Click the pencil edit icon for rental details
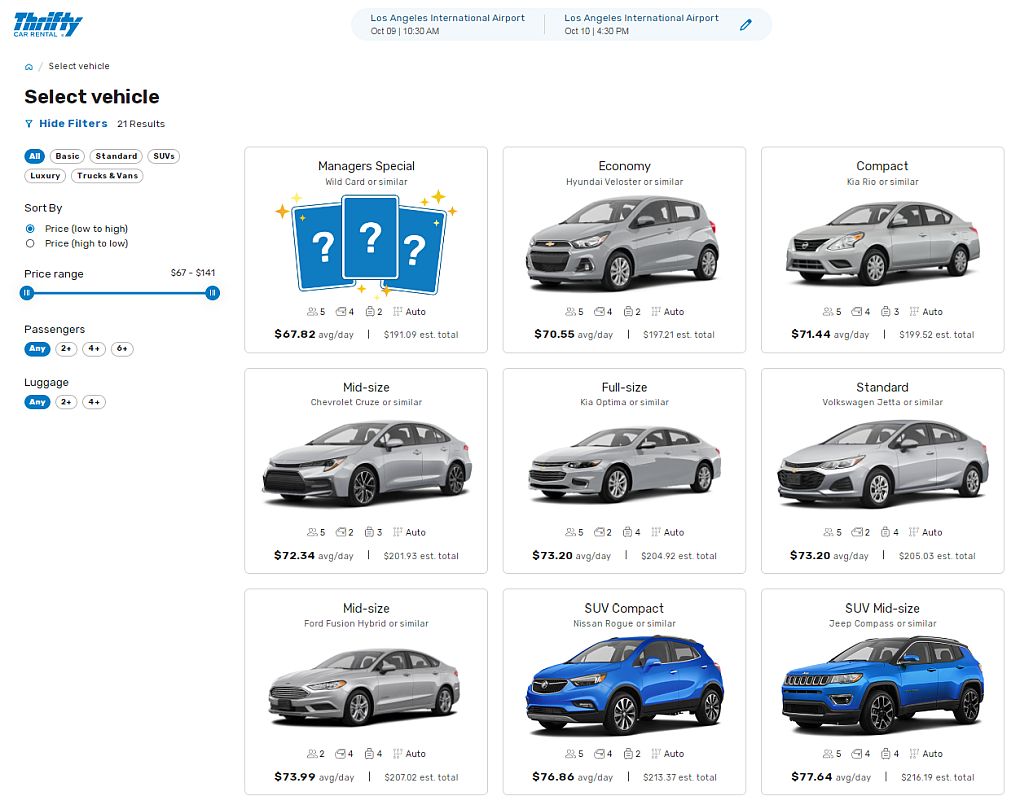Viewport: 1024px width, 805px height. [x=745, y=25]
